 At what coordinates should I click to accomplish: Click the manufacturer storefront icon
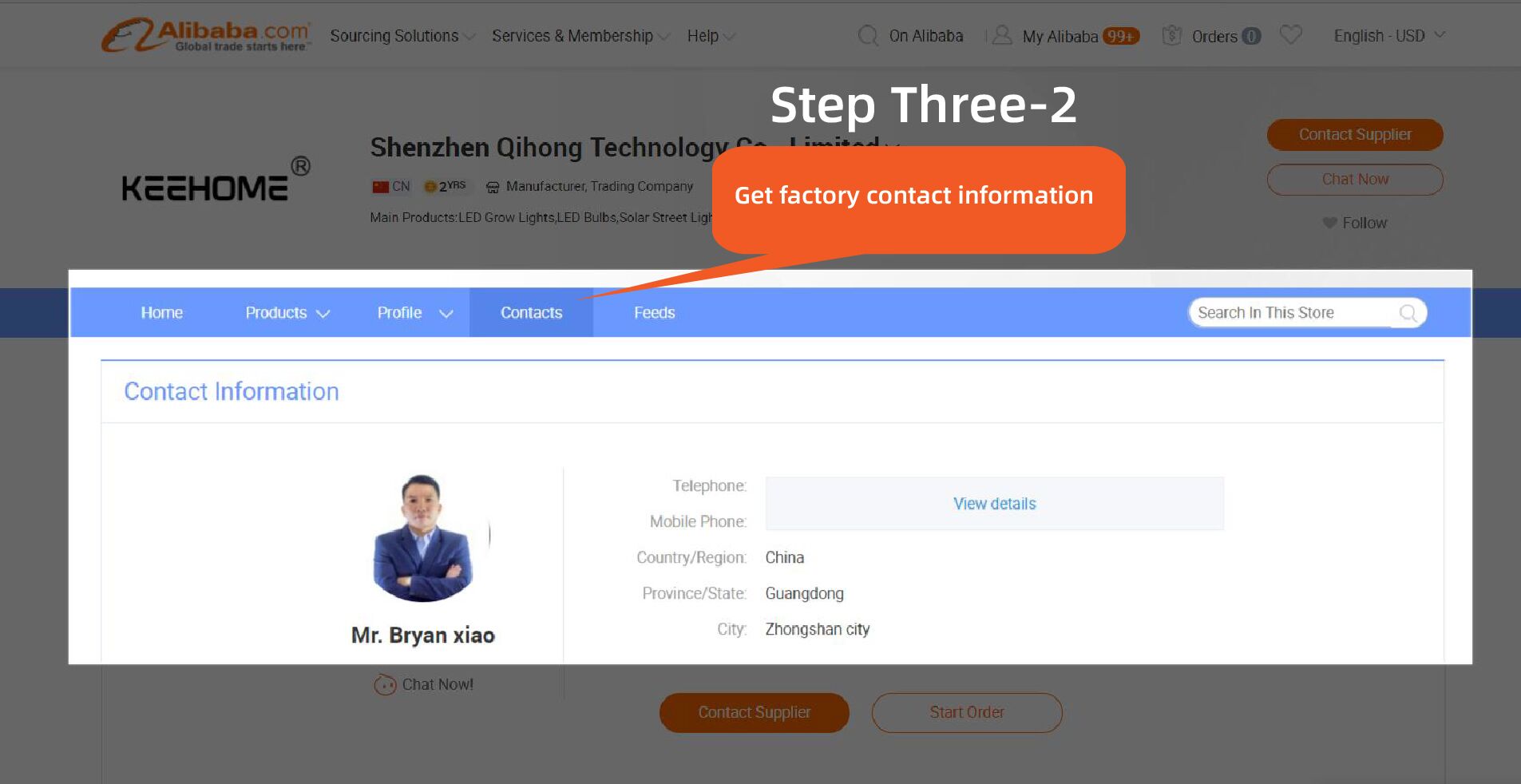pos(493,187)
